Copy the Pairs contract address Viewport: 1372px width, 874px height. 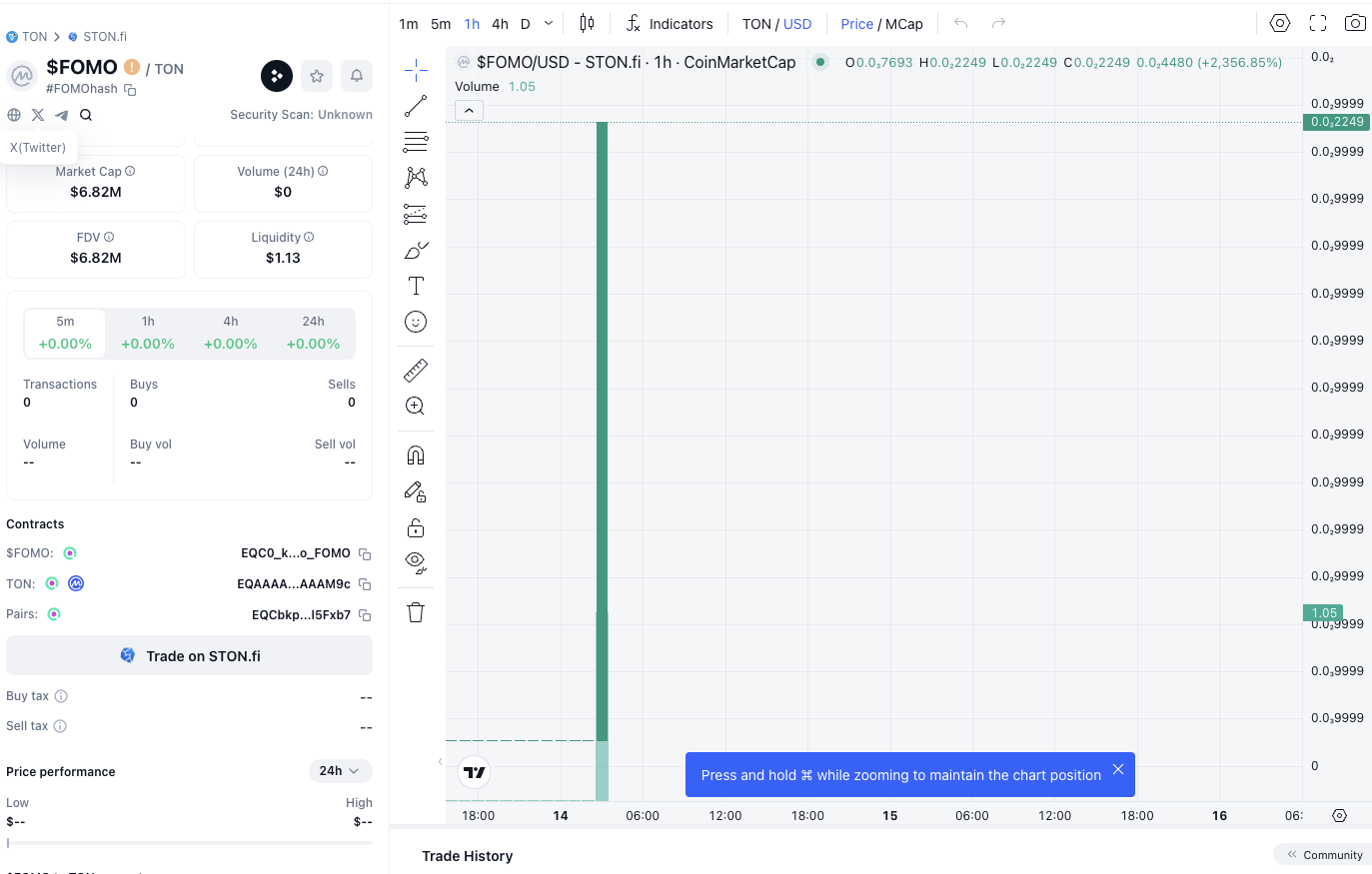coord(365,615)
